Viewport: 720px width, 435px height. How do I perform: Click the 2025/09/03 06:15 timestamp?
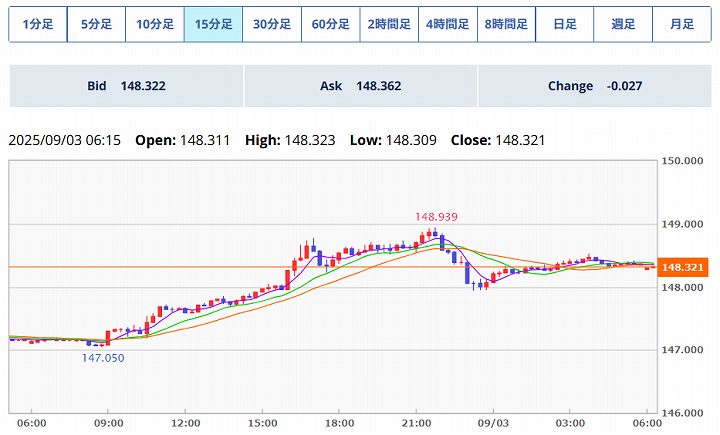[65, 140]
